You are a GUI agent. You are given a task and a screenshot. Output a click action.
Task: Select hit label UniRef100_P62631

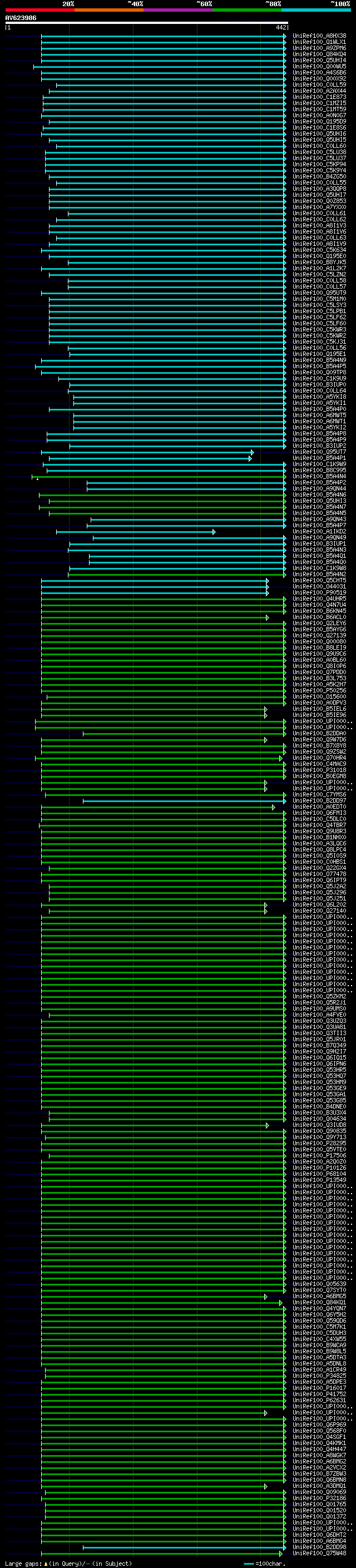click(x=319, y=1401)
